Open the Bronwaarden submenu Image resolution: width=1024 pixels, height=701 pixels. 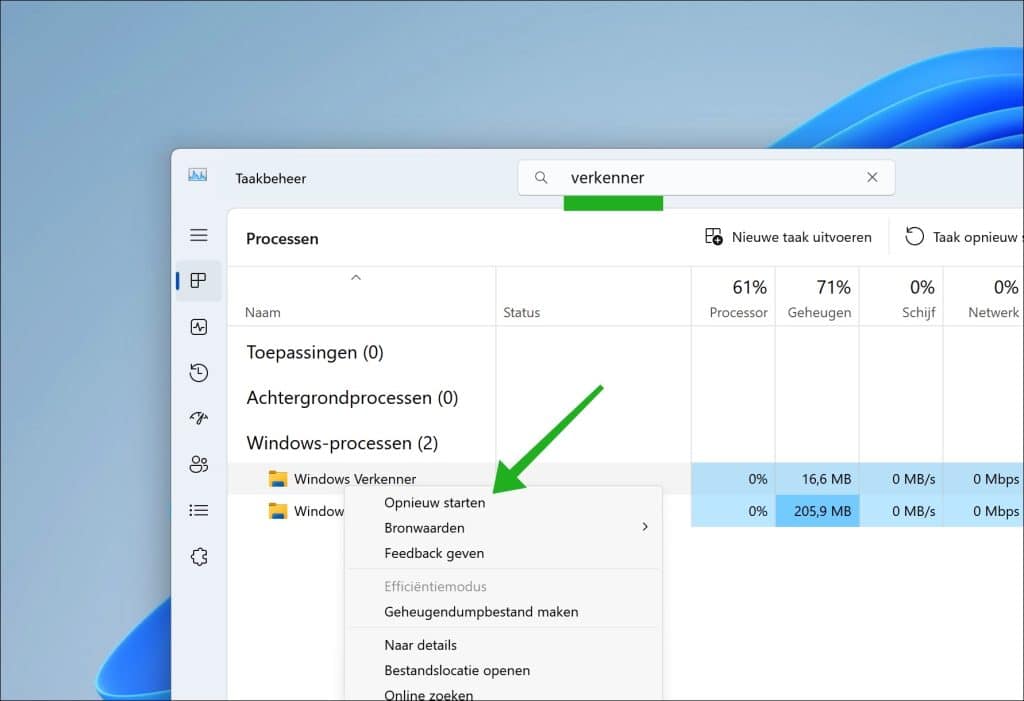[503, 528]
